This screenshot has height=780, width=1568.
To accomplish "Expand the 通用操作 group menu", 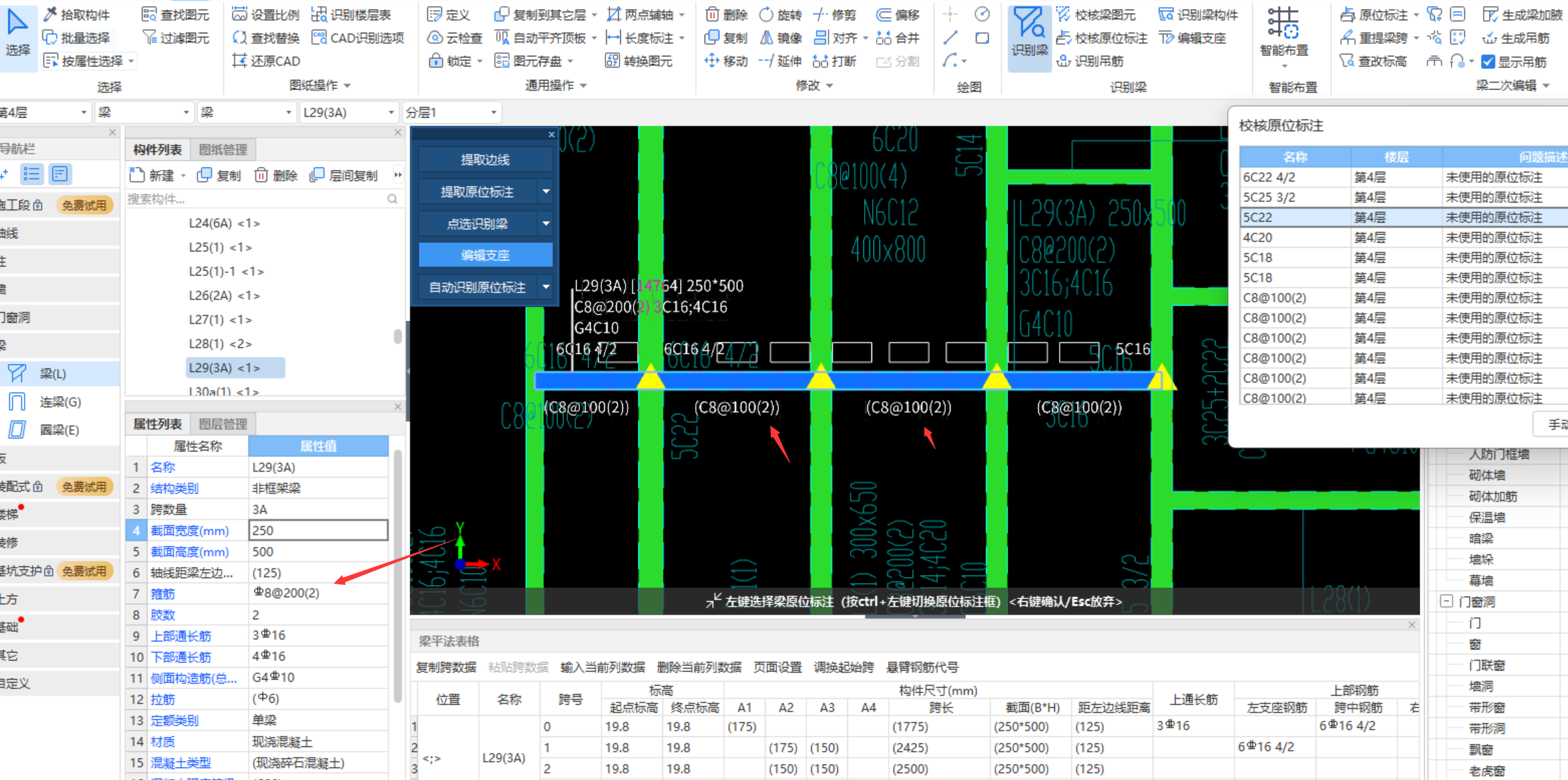I will pyautogui.click(x=556, y=85).
